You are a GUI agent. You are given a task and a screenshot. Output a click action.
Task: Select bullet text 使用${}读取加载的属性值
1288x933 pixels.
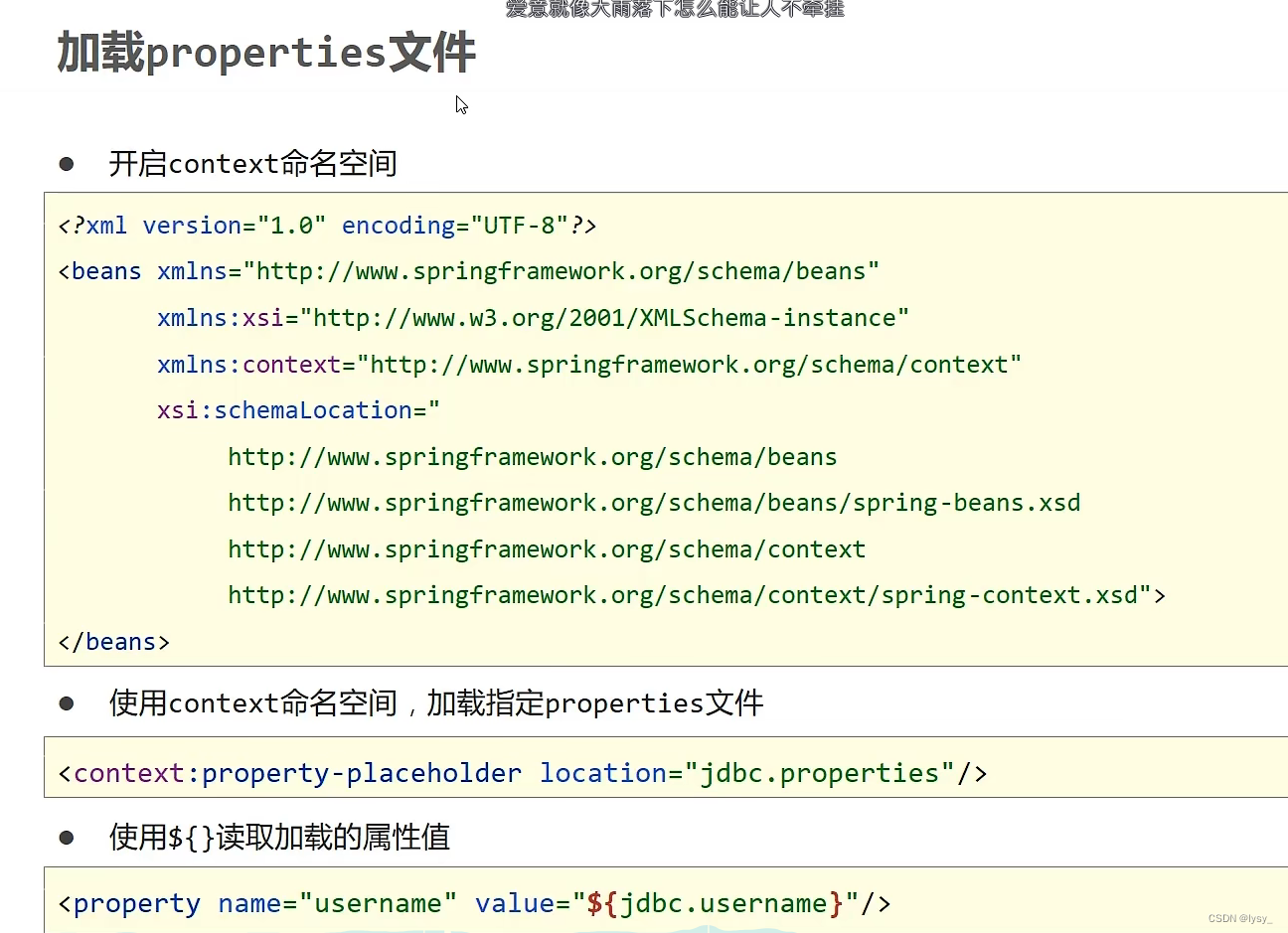(279, 838)
